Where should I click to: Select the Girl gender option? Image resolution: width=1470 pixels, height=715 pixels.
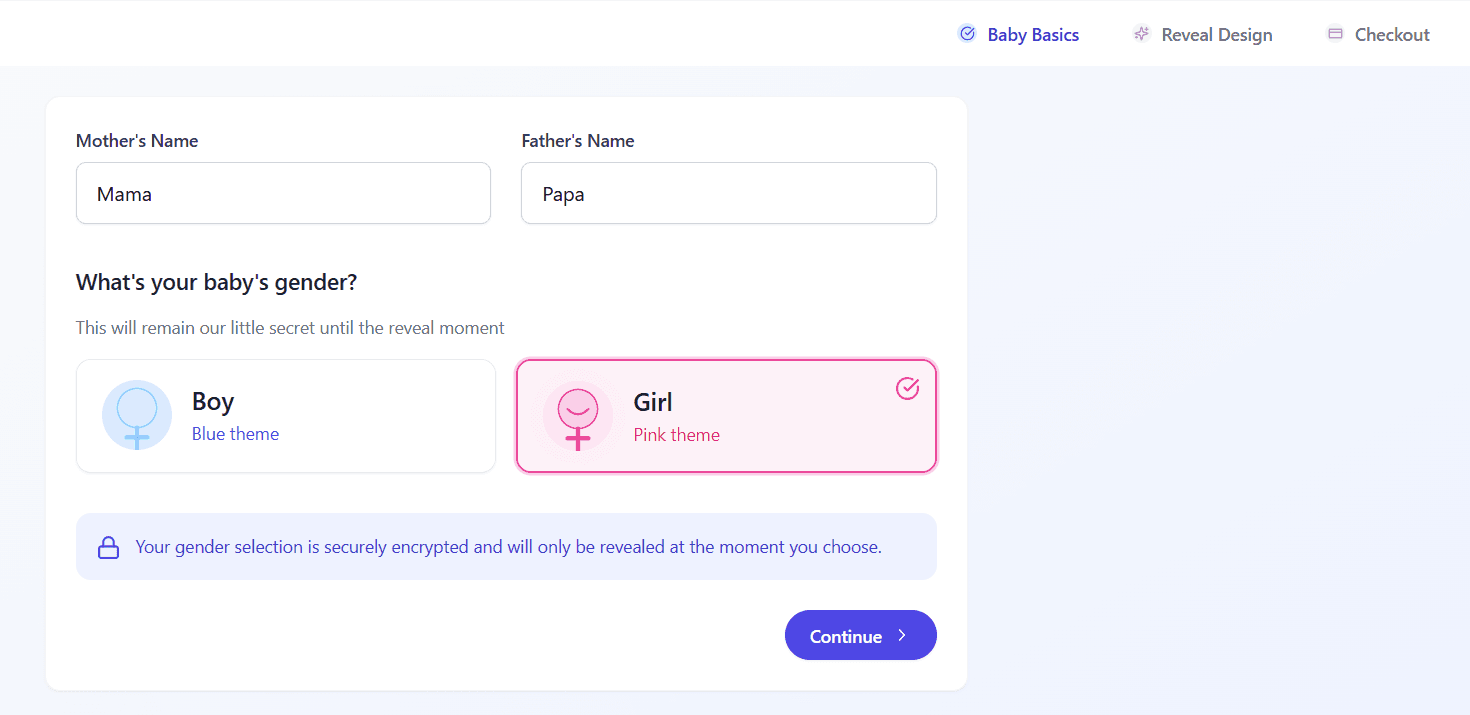726,416
